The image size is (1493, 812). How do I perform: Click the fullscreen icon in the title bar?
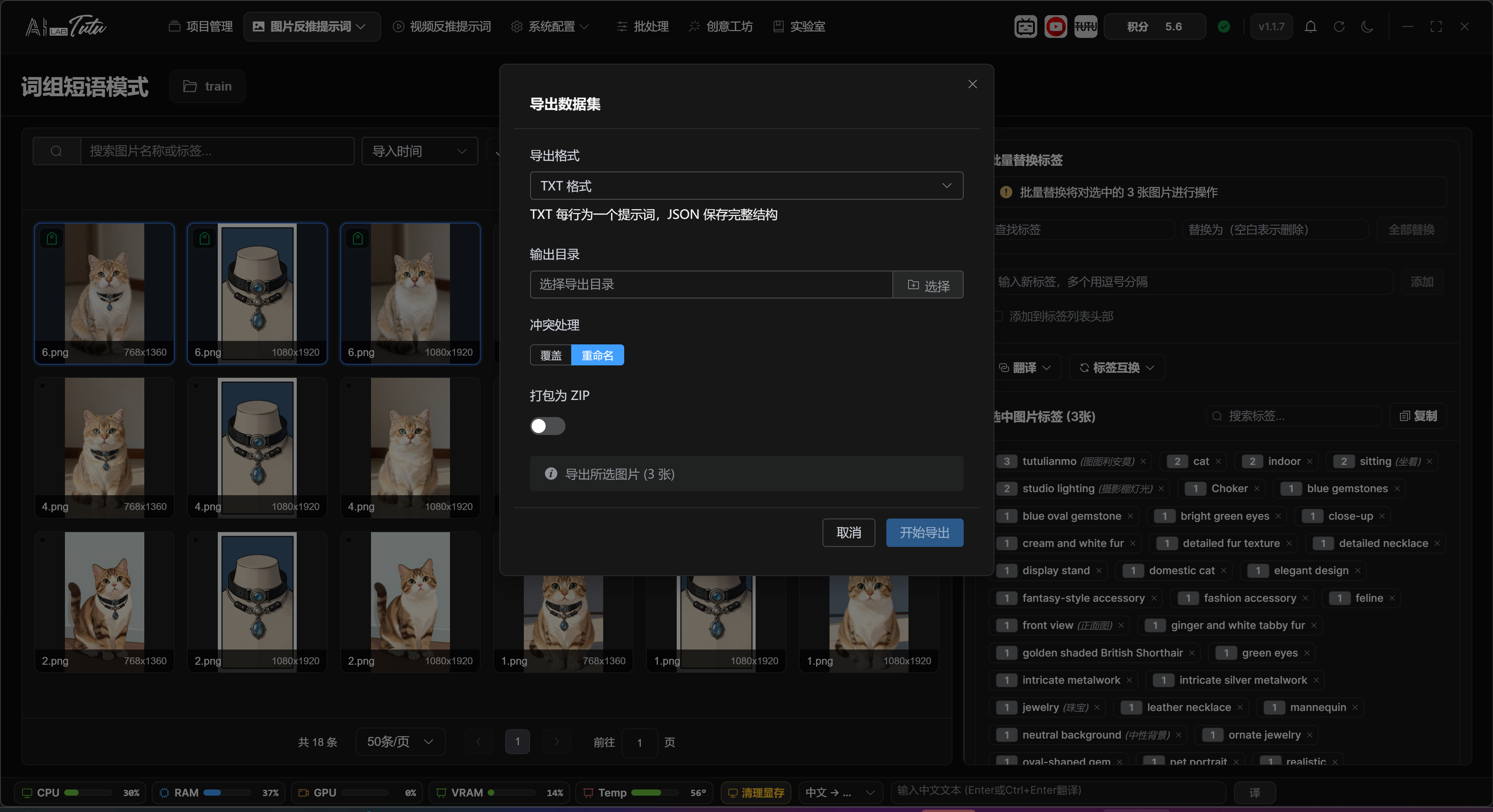(x=1435, y=27)
